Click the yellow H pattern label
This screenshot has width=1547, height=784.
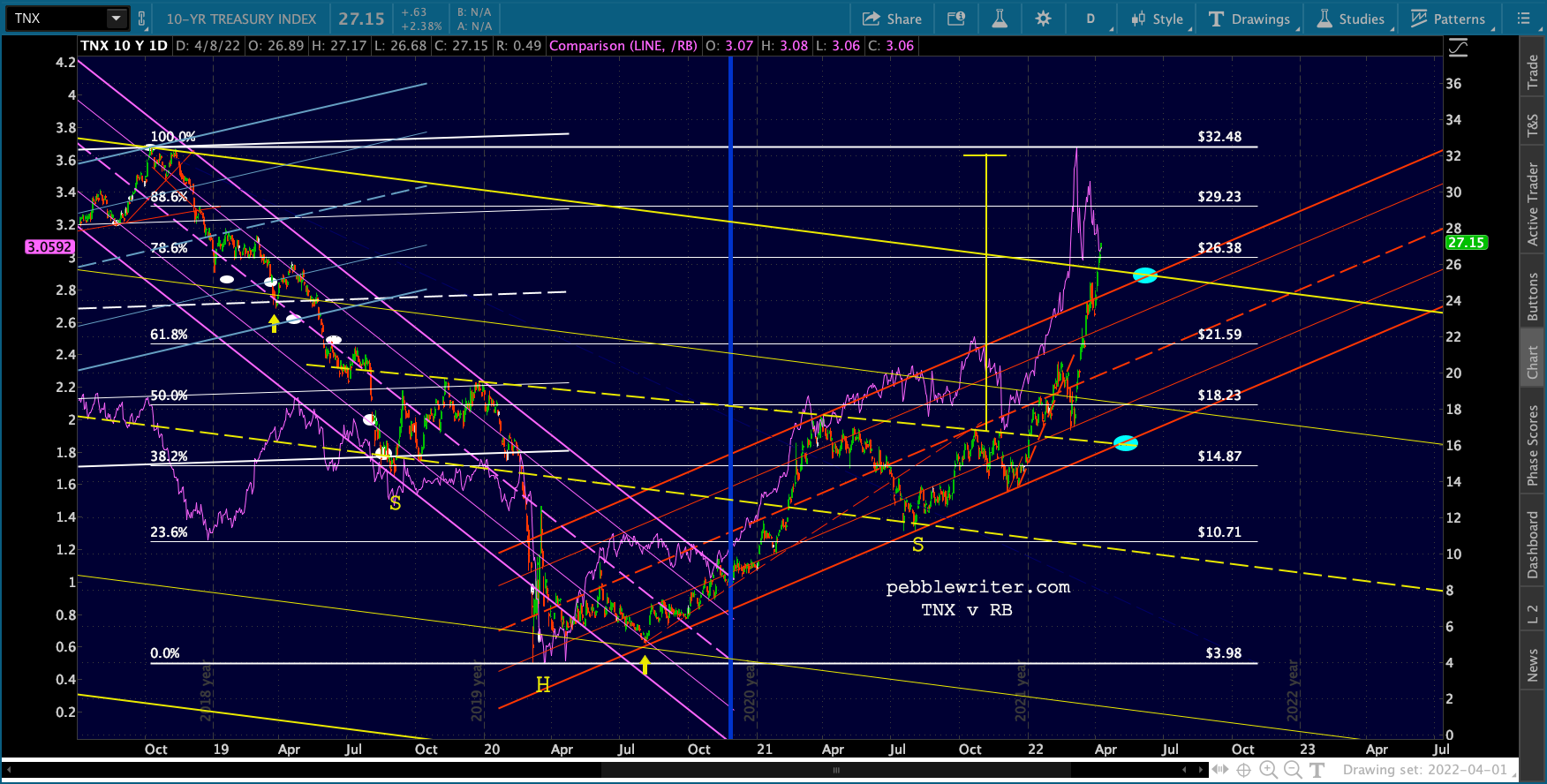(x=543, y=684)
